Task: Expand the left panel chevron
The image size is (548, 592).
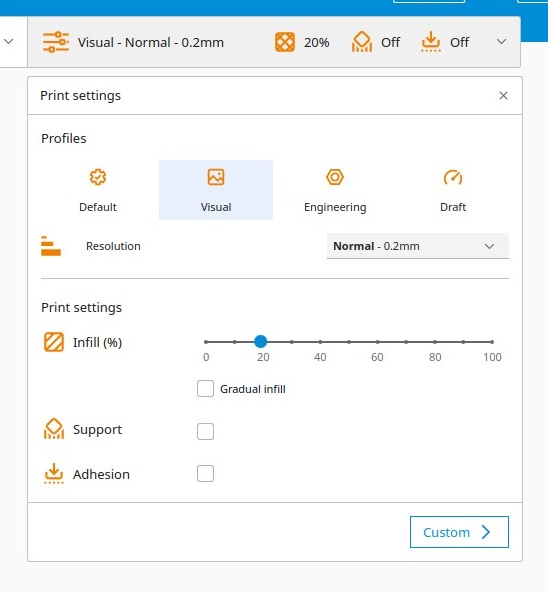Action: pyautogui.click(x=8, y=41)
